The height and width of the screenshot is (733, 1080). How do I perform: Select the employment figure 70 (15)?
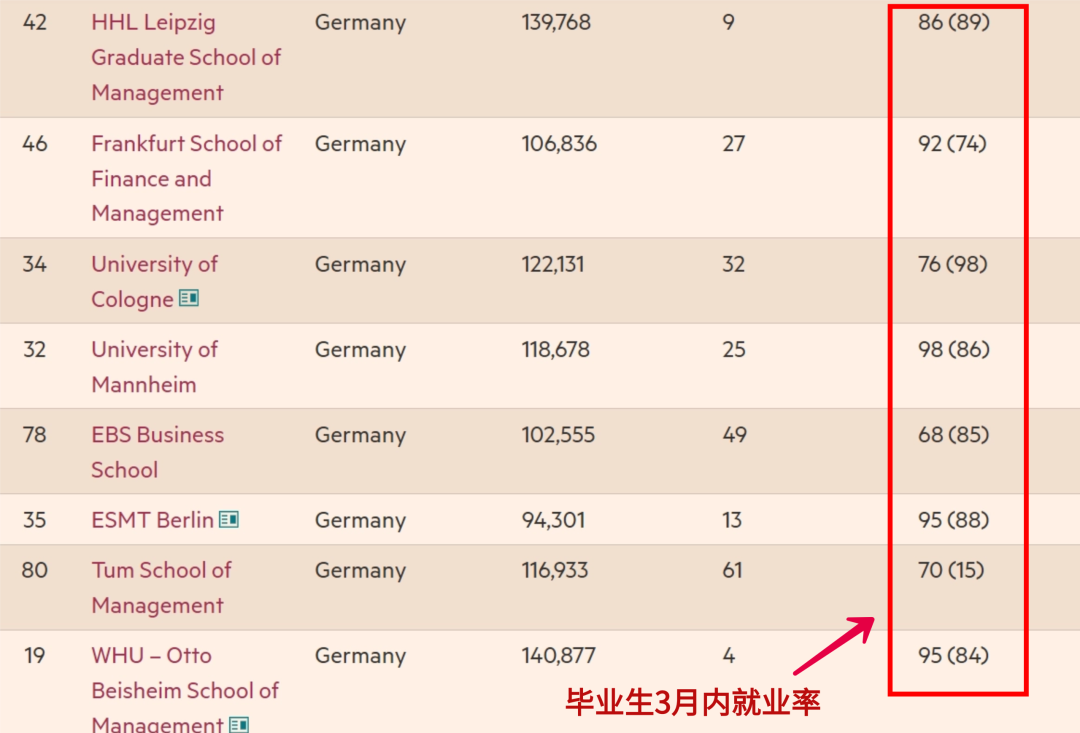(951, 570)
